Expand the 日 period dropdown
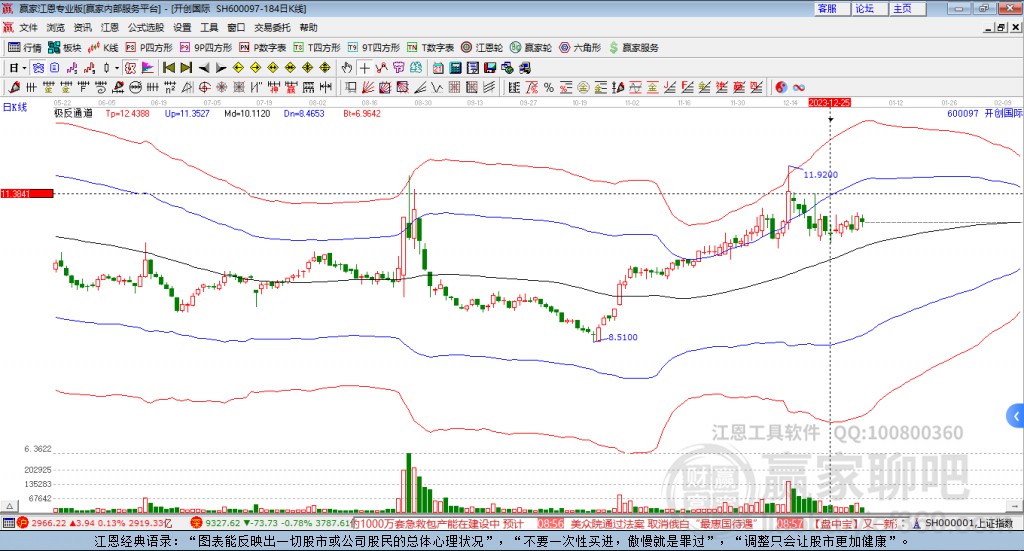Image resolution: width=1024 pixels, height=551 pixels. (x=24, y=68)
